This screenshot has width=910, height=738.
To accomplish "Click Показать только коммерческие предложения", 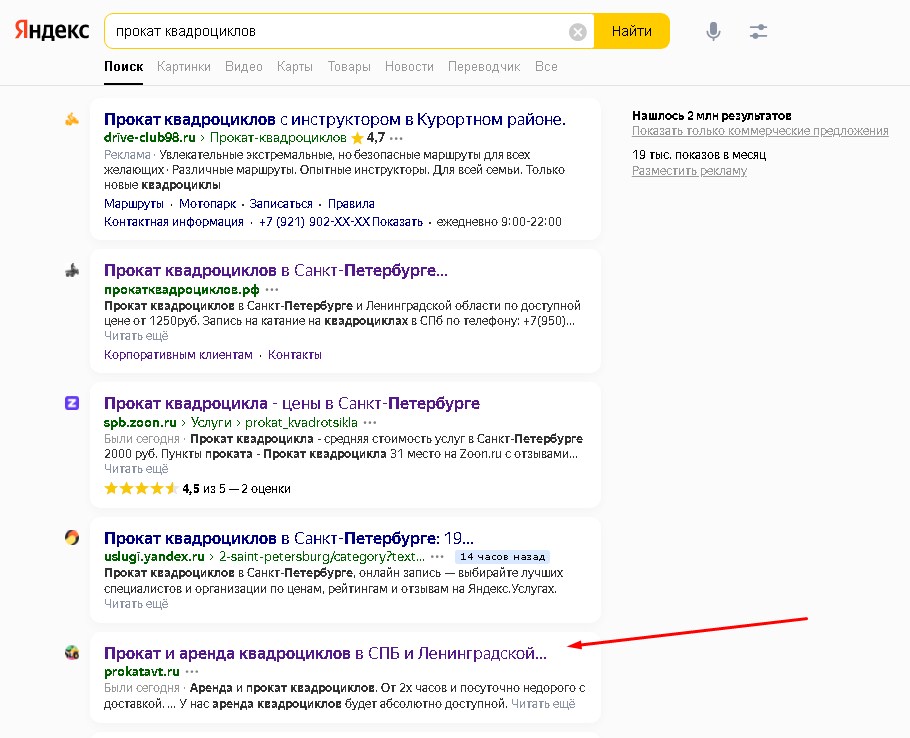I will pyautogui.click(x=760, y=130).
